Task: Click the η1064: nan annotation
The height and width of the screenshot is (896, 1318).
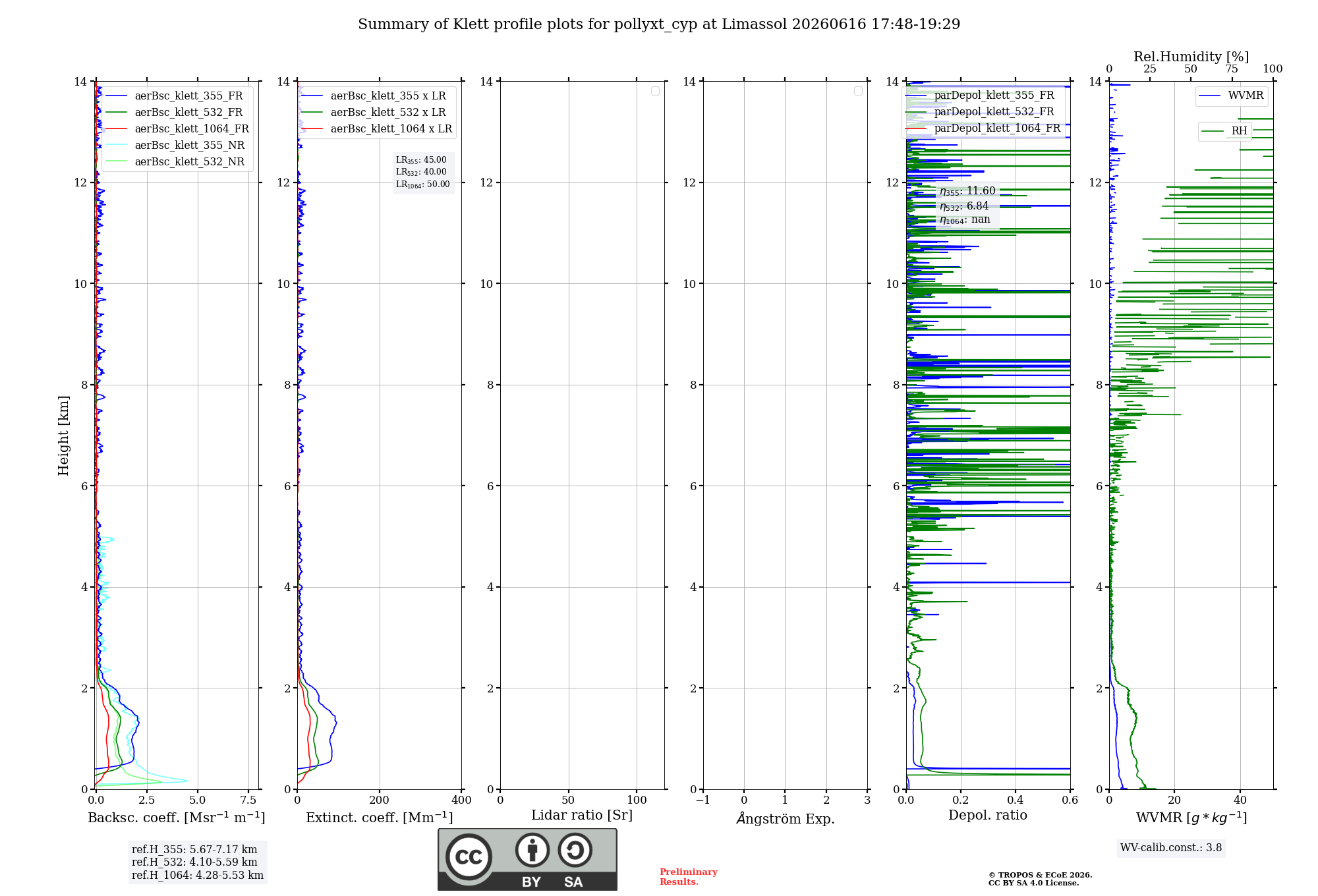Action: 965,220
